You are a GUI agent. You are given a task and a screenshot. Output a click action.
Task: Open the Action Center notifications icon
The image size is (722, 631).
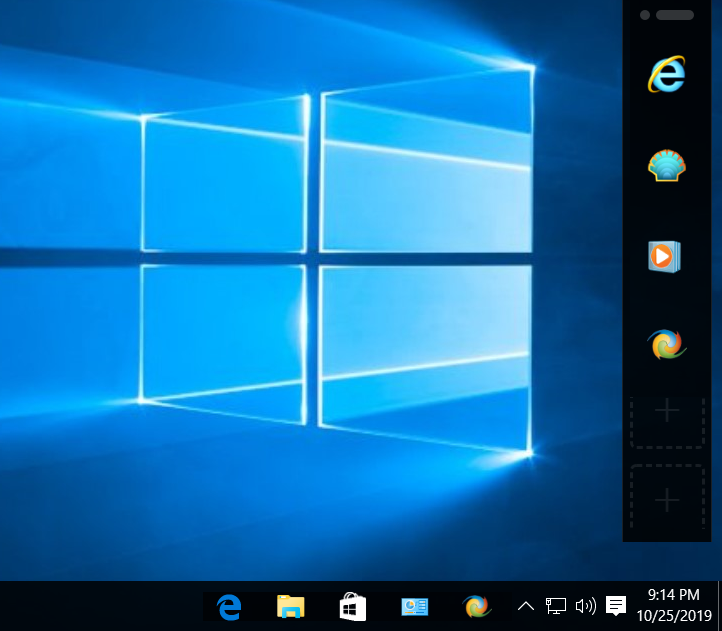[616, 606]
